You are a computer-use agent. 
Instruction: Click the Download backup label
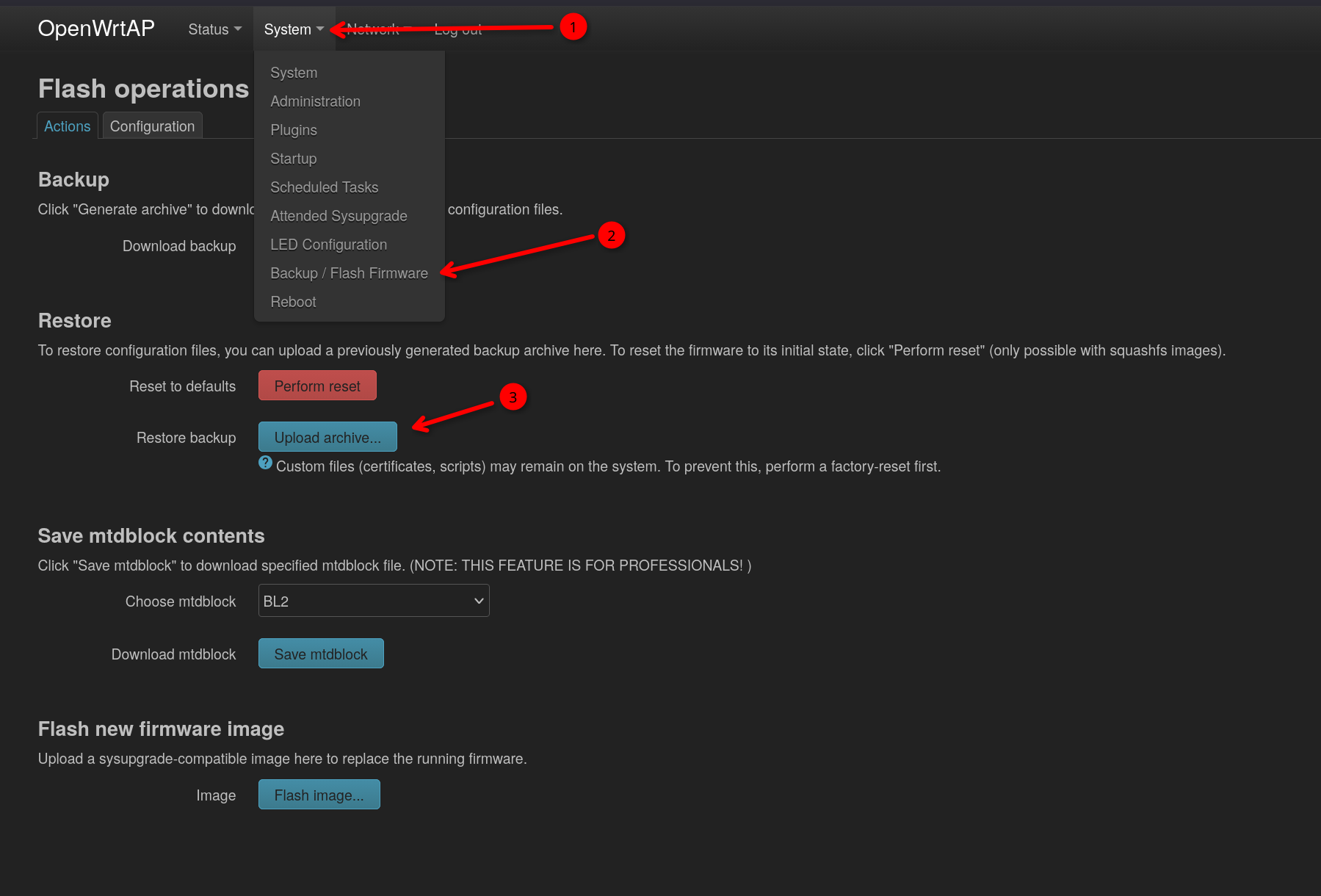(179, 246)
